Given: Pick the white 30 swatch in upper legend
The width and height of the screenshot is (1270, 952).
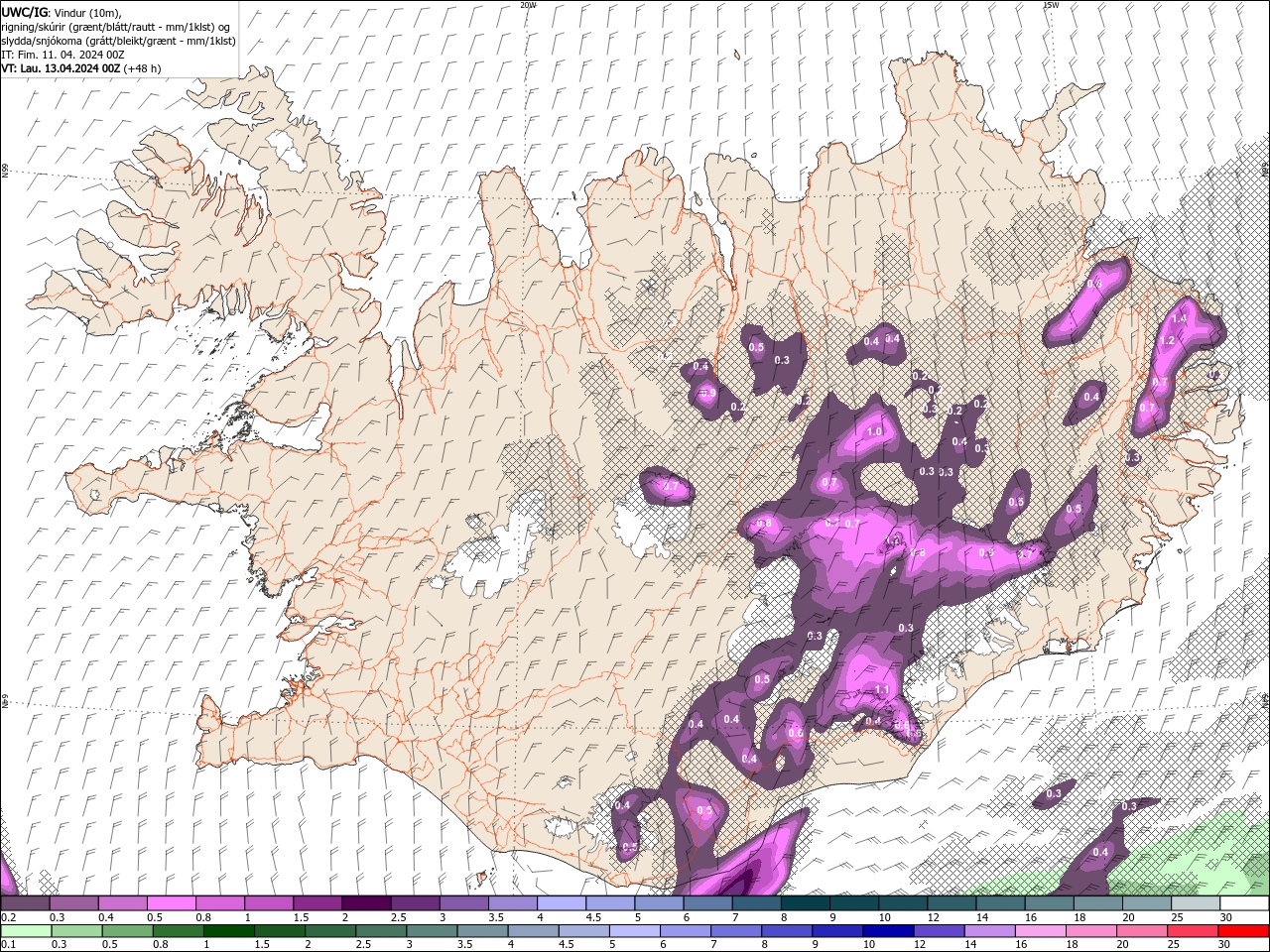Looking at the screenshot, I should [x=1243, y=903].
